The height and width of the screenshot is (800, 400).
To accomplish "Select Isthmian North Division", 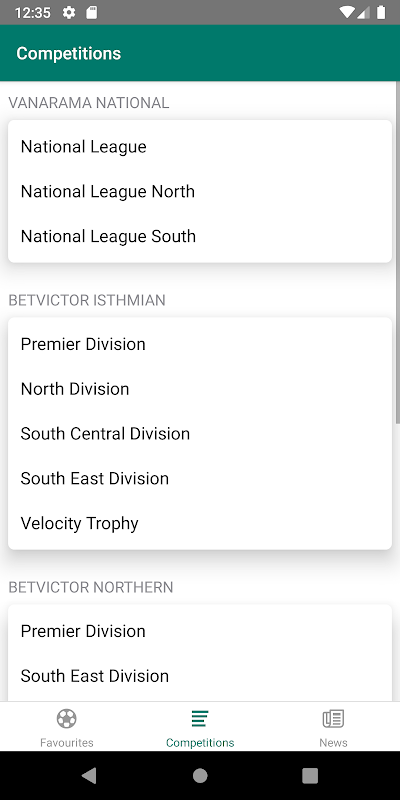I will tap(200, 389).
